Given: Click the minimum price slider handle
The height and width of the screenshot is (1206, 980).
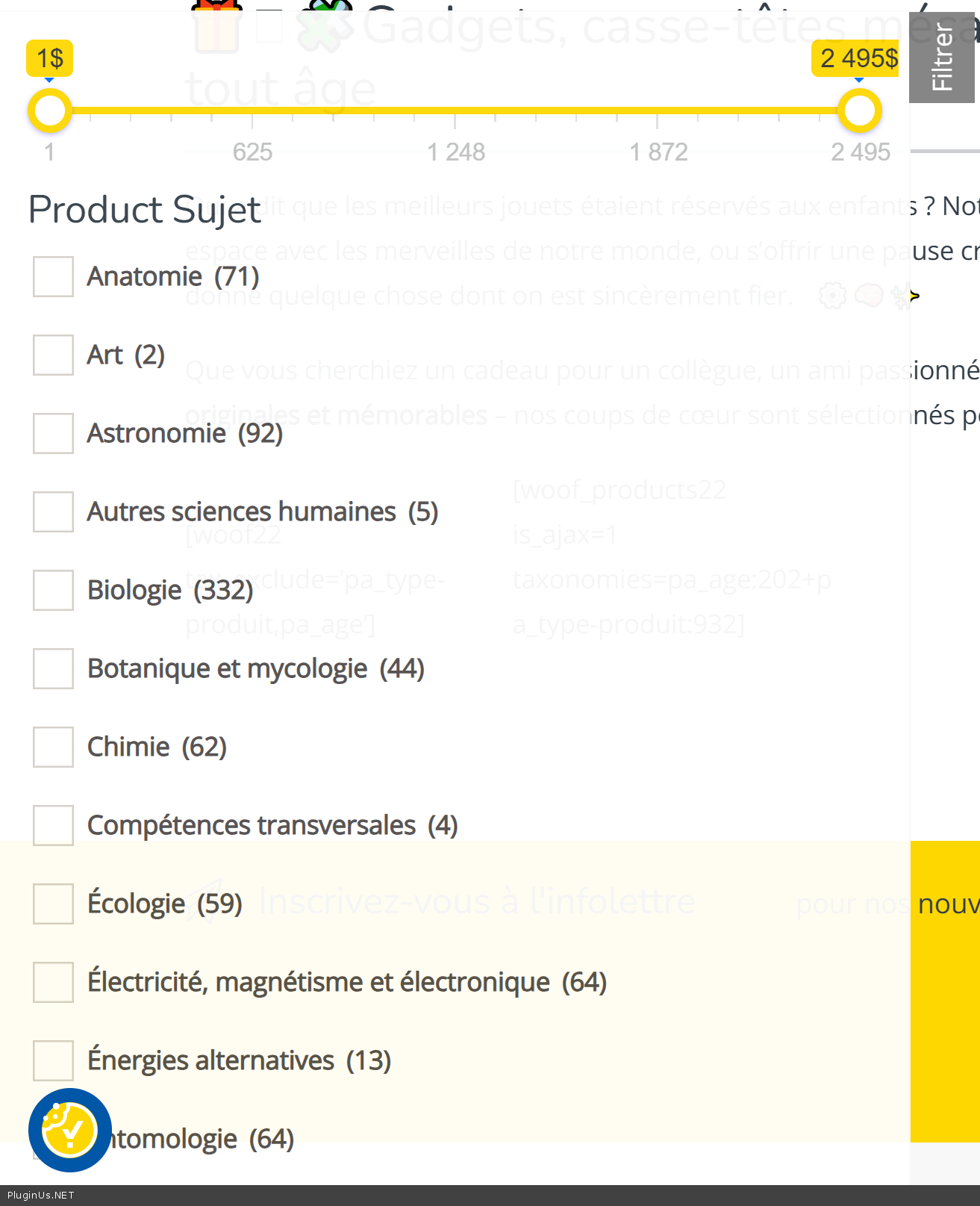Looking at the screenshot, I should [x=50, y=111].
